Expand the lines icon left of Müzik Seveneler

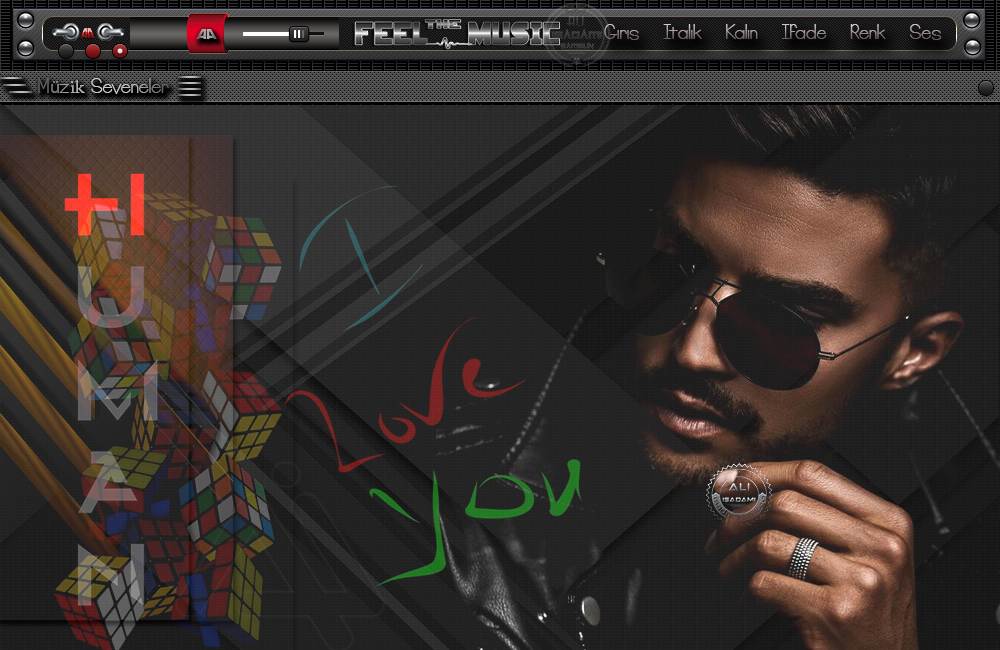point(16,88)
